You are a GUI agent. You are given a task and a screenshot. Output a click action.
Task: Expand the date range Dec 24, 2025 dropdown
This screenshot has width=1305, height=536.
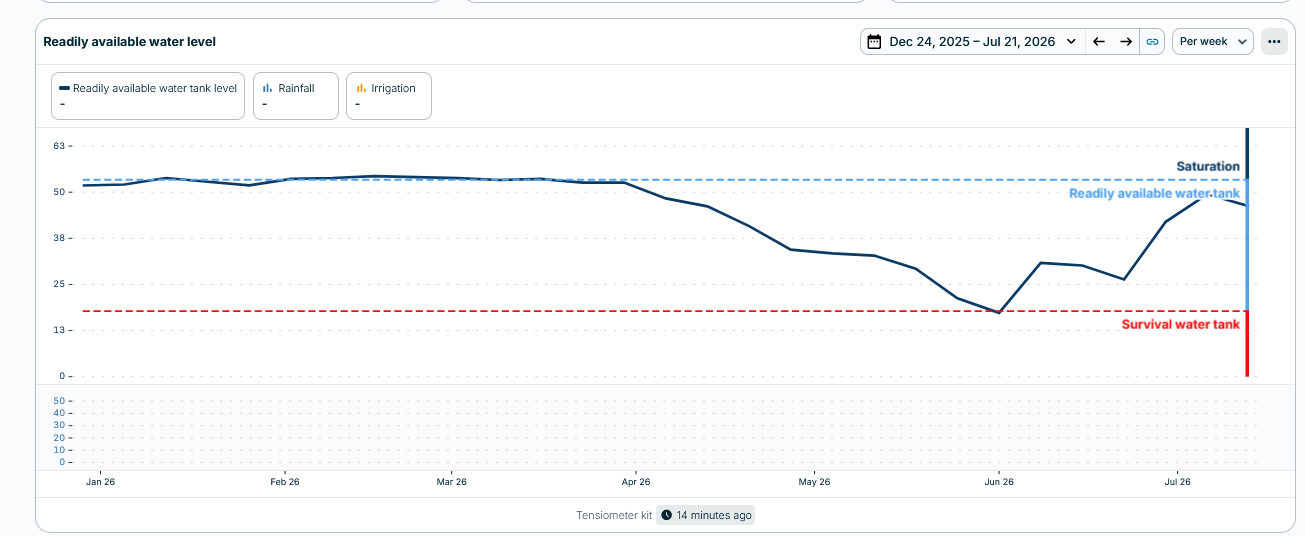(x=973, y=42)
